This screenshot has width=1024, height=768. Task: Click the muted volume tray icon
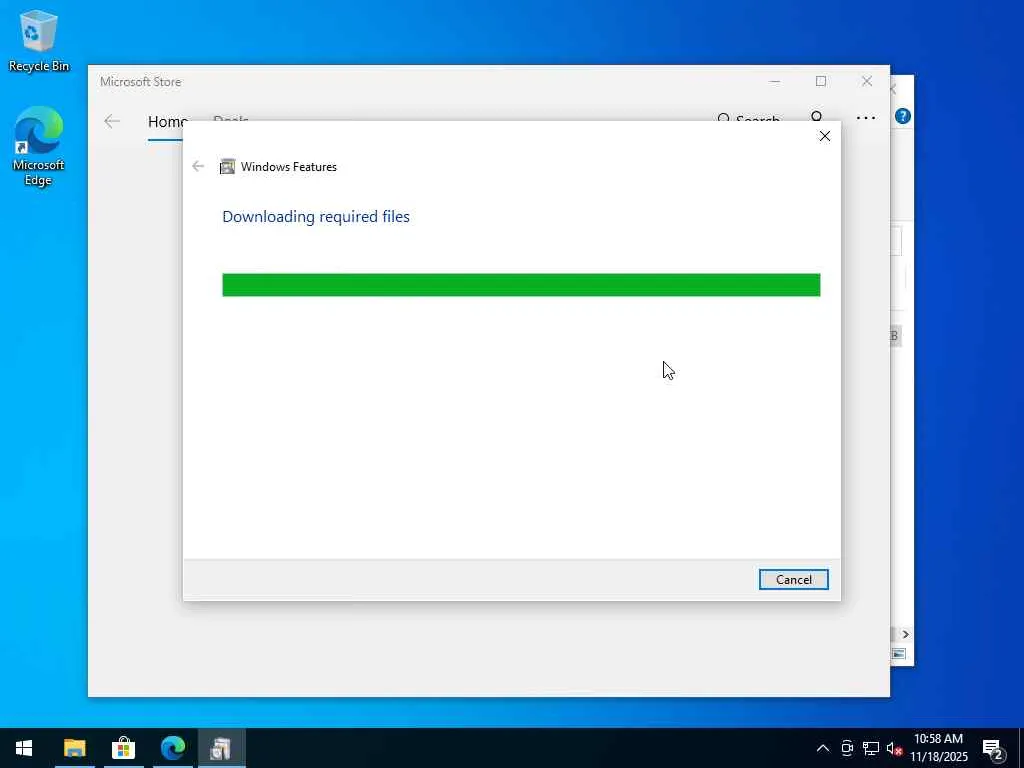point(894,748)
